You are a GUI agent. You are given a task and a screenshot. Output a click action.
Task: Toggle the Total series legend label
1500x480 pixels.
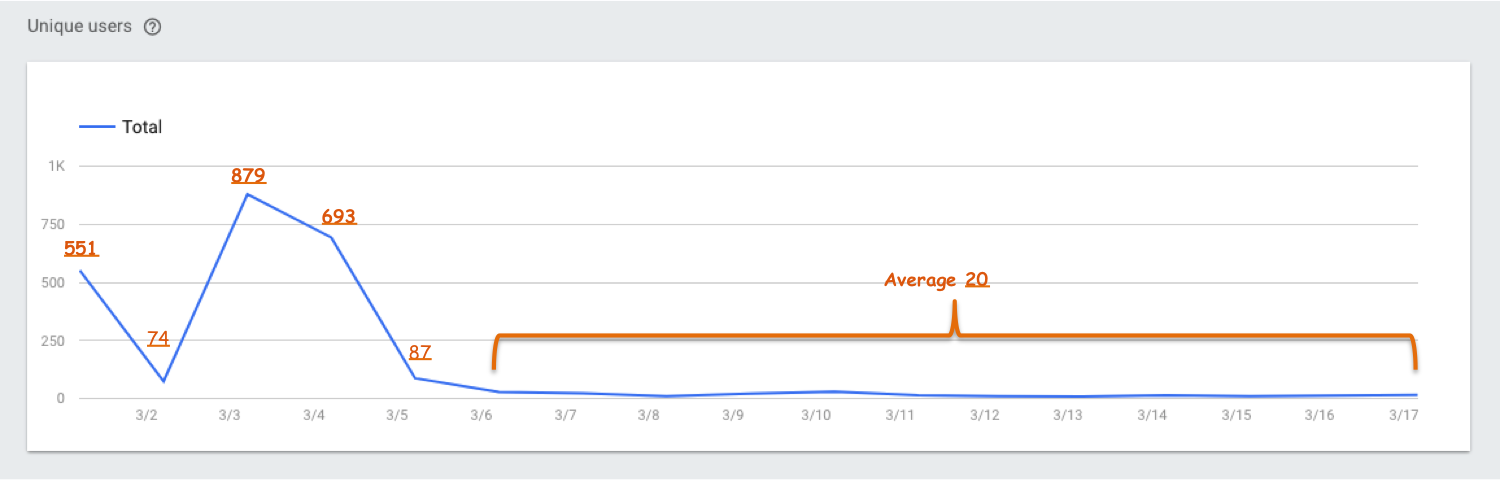click(142, 127)
